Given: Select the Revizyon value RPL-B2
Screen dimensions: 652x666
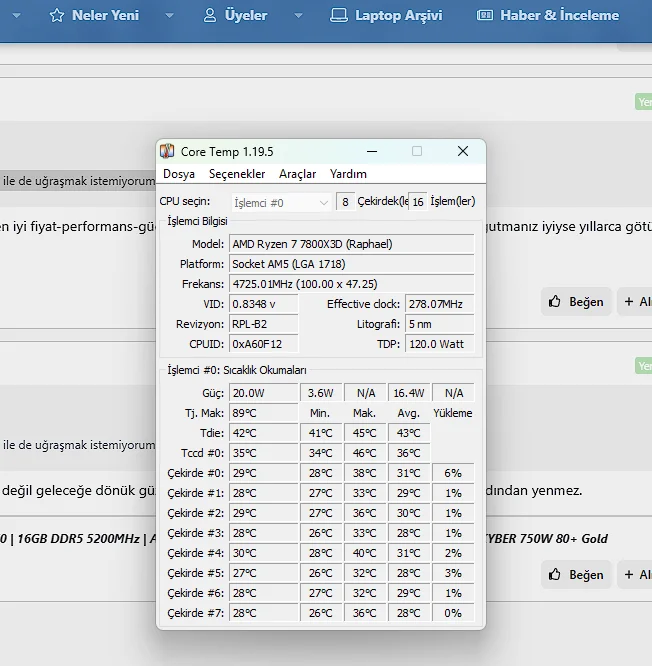Looking at the screenshot, I should (264, 324).
